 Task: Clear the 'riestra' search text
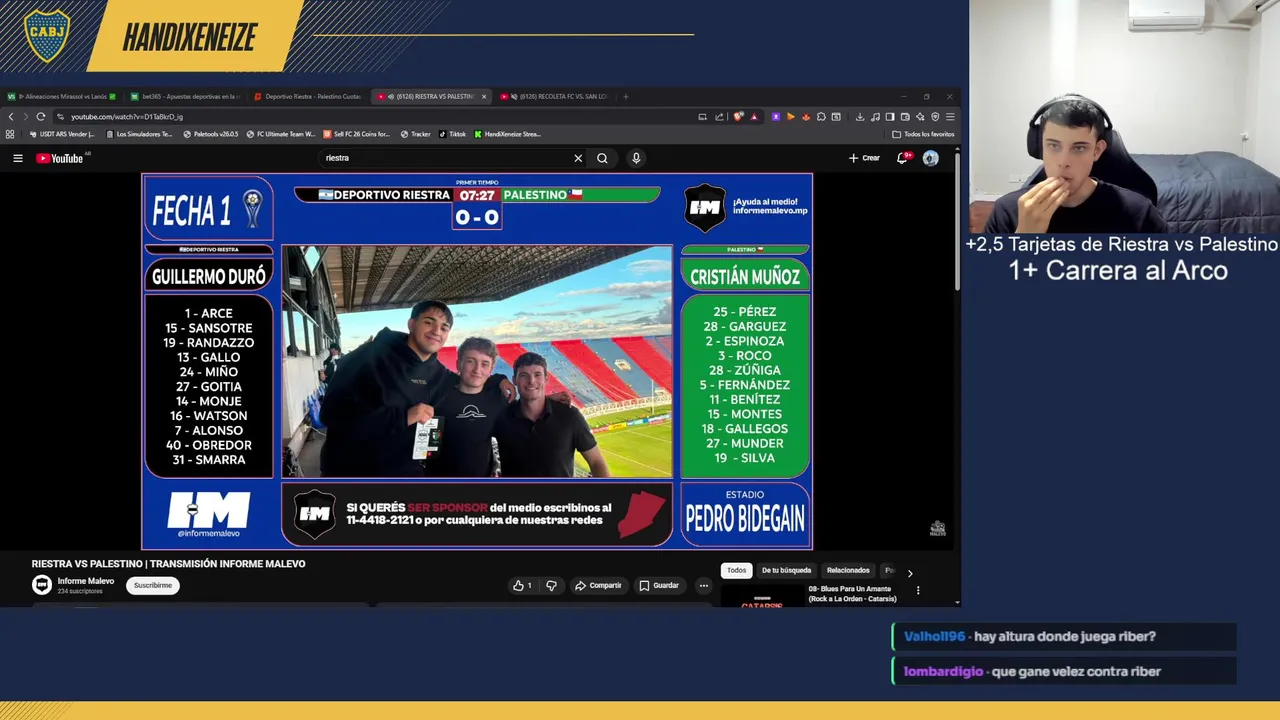(x=578, y=158)
